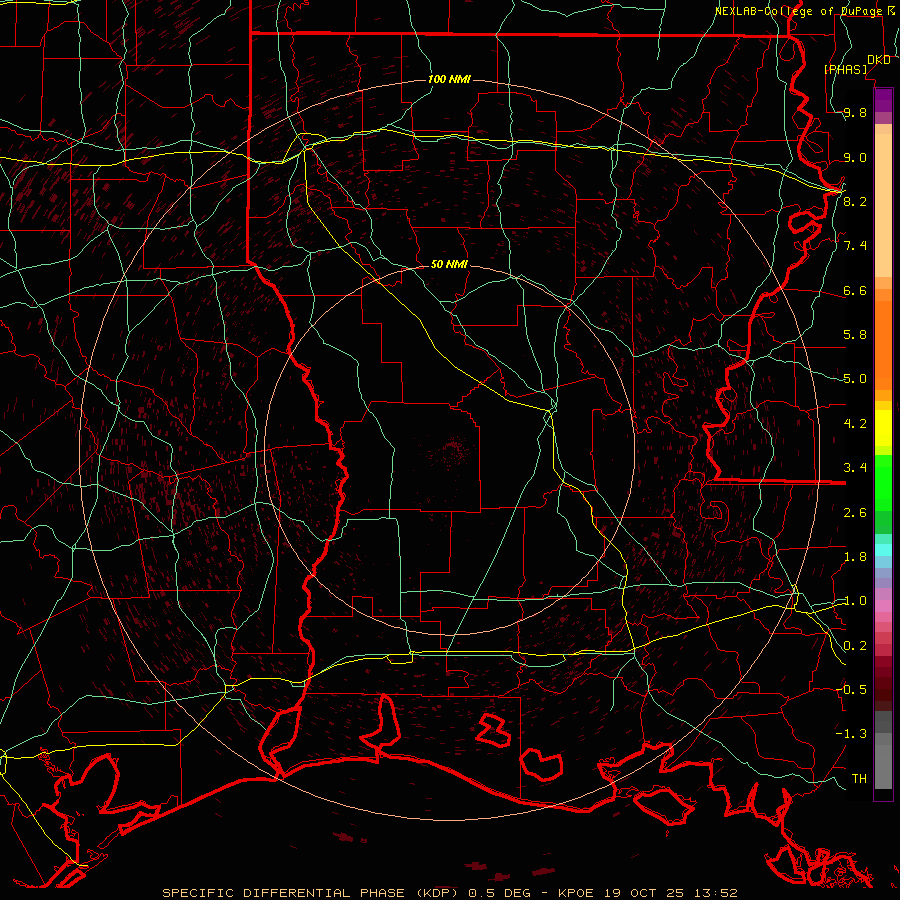Click the pink segment of color bar

pos(883,606)
